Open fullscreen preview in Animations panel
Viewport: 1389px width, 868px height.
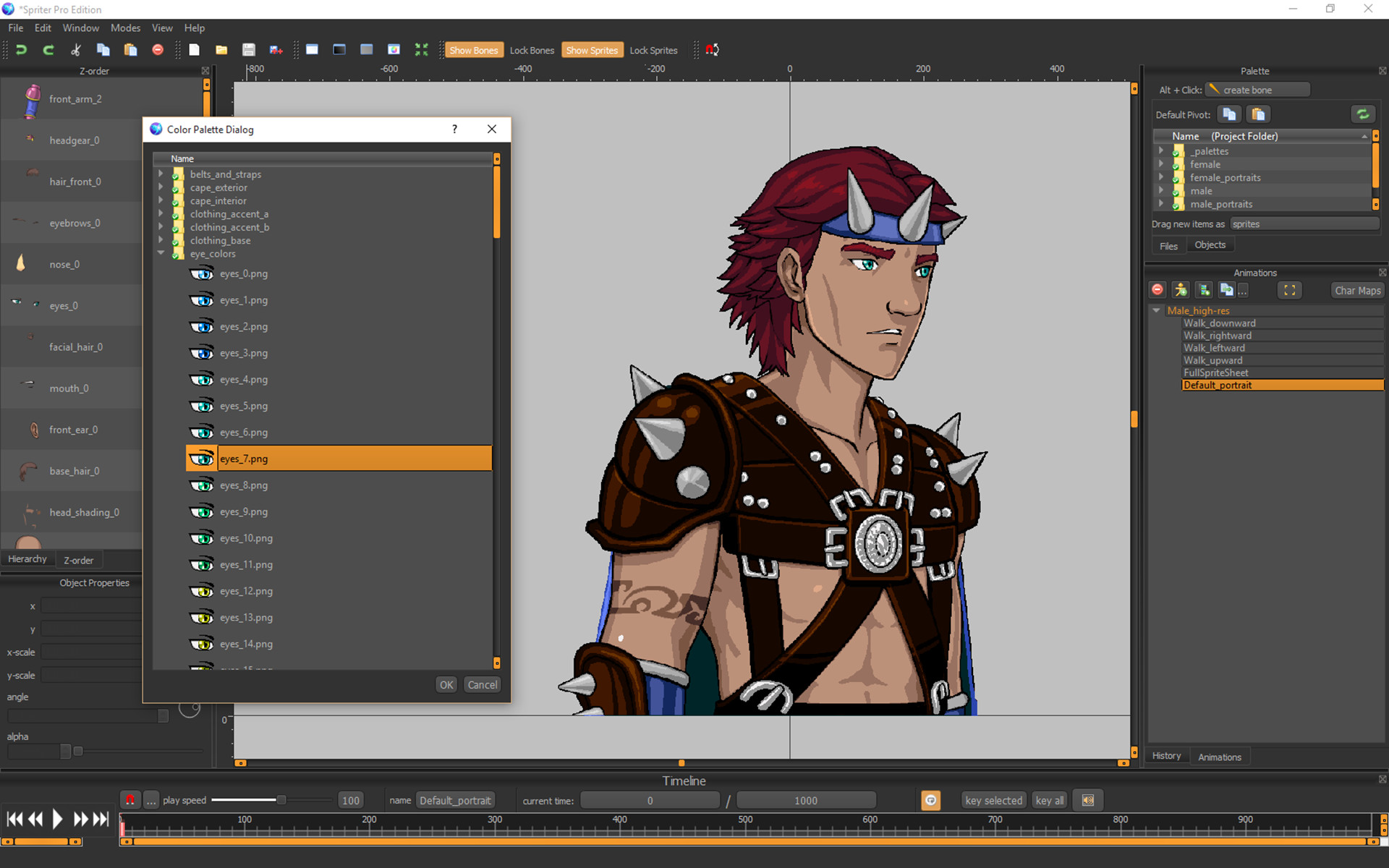click(x=1289, y=289)
